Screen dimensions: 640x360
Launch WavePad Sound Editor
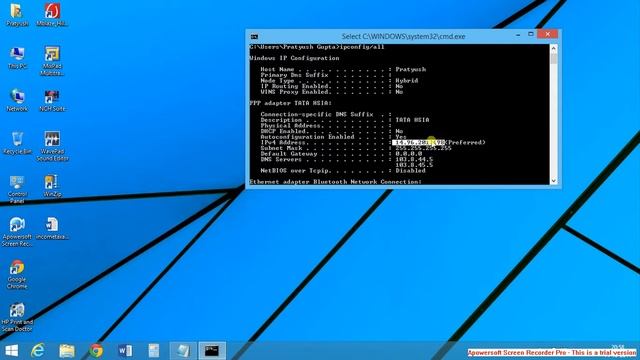[x=52, y=146]
